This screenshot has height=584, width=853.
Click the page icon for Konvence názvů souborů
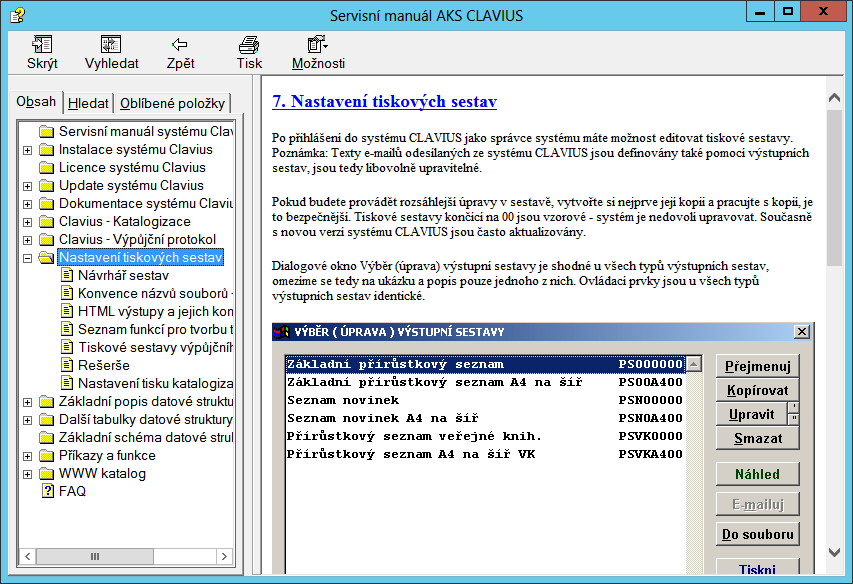click(67, 293)
